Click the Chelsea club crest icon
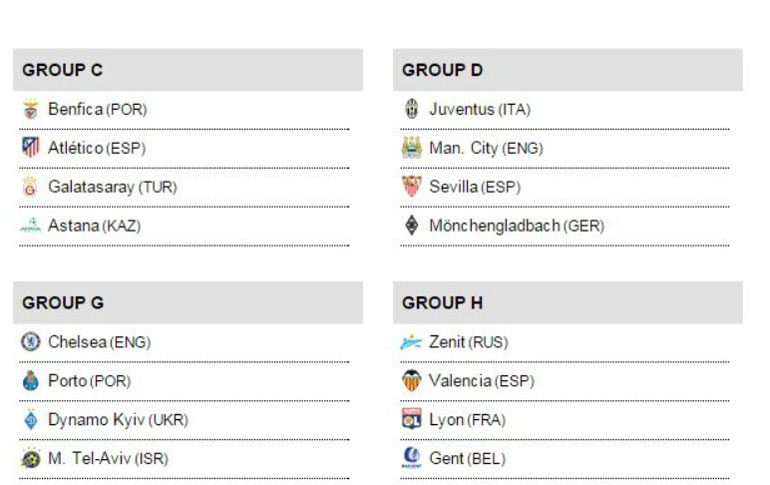Viewport: 770px width, 485px height. pyautogui.click(x=30, y=342)
